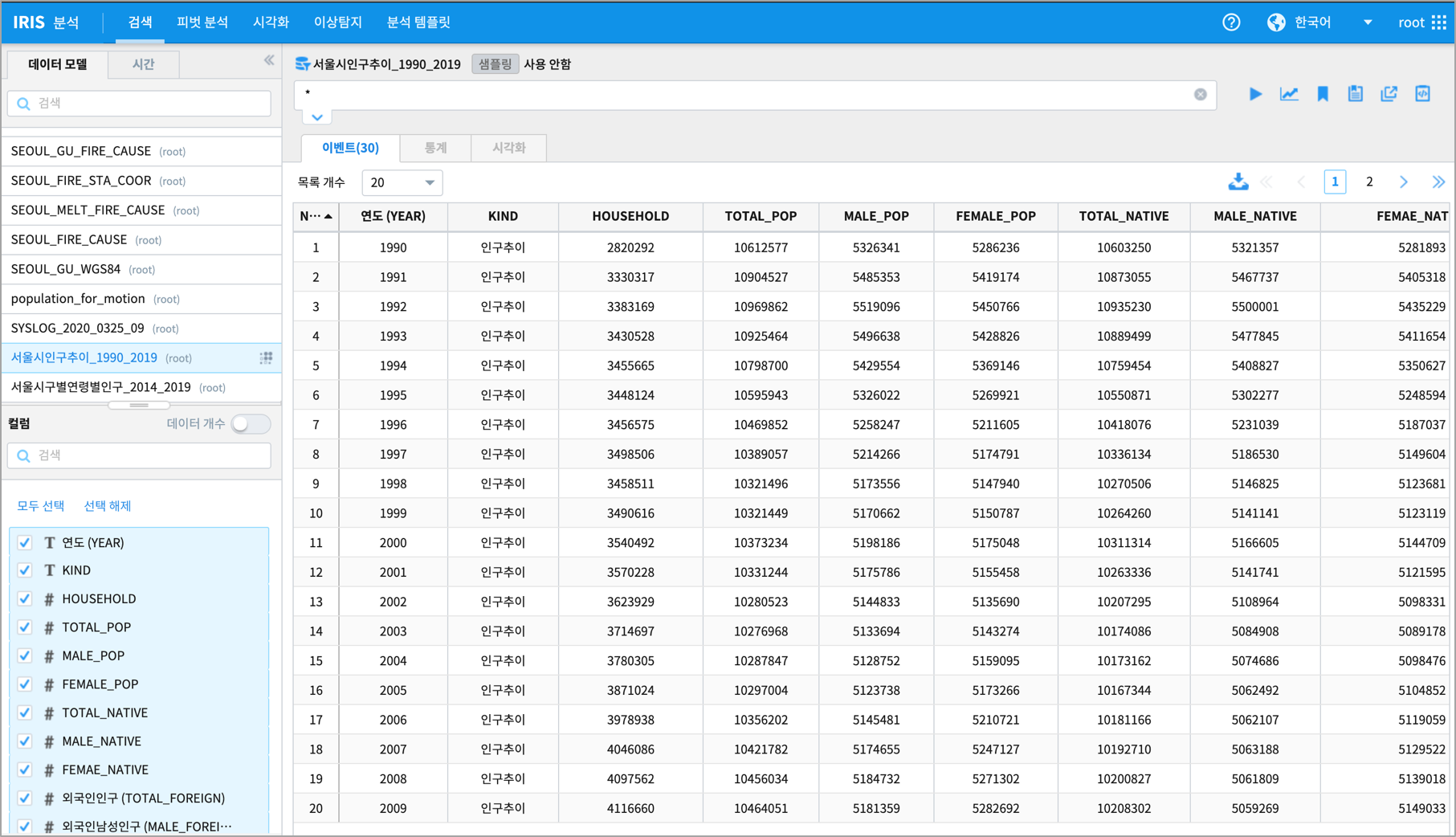Open the 피벗 분석 menu
This screenshot has width=1456, height=837.
pyautogui.click(x=202, y=22)
